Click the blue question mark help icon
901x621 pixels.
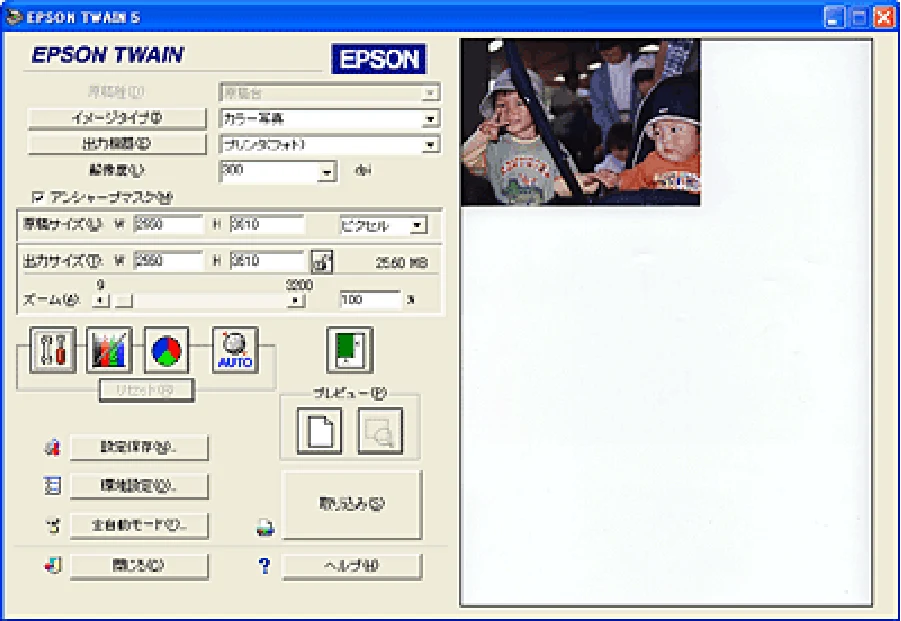tap(264, 566)
